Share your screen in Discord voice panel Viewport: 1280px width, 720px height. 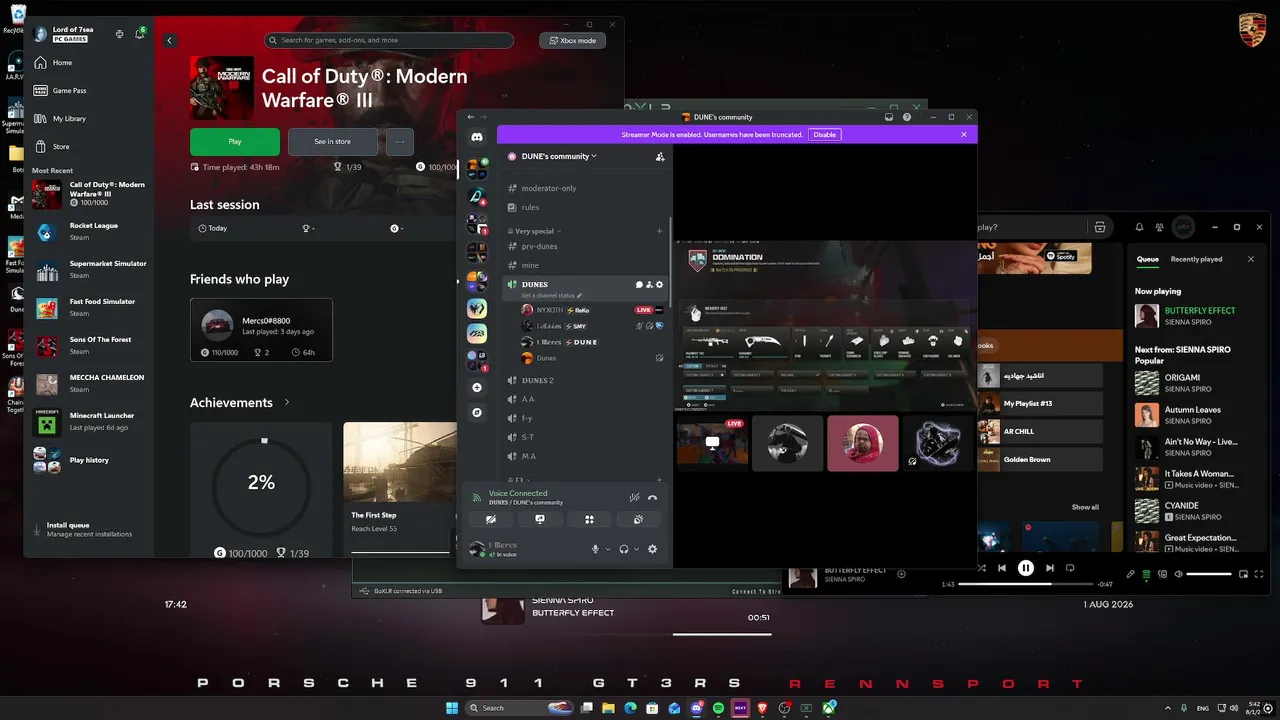tap(540, 520)
